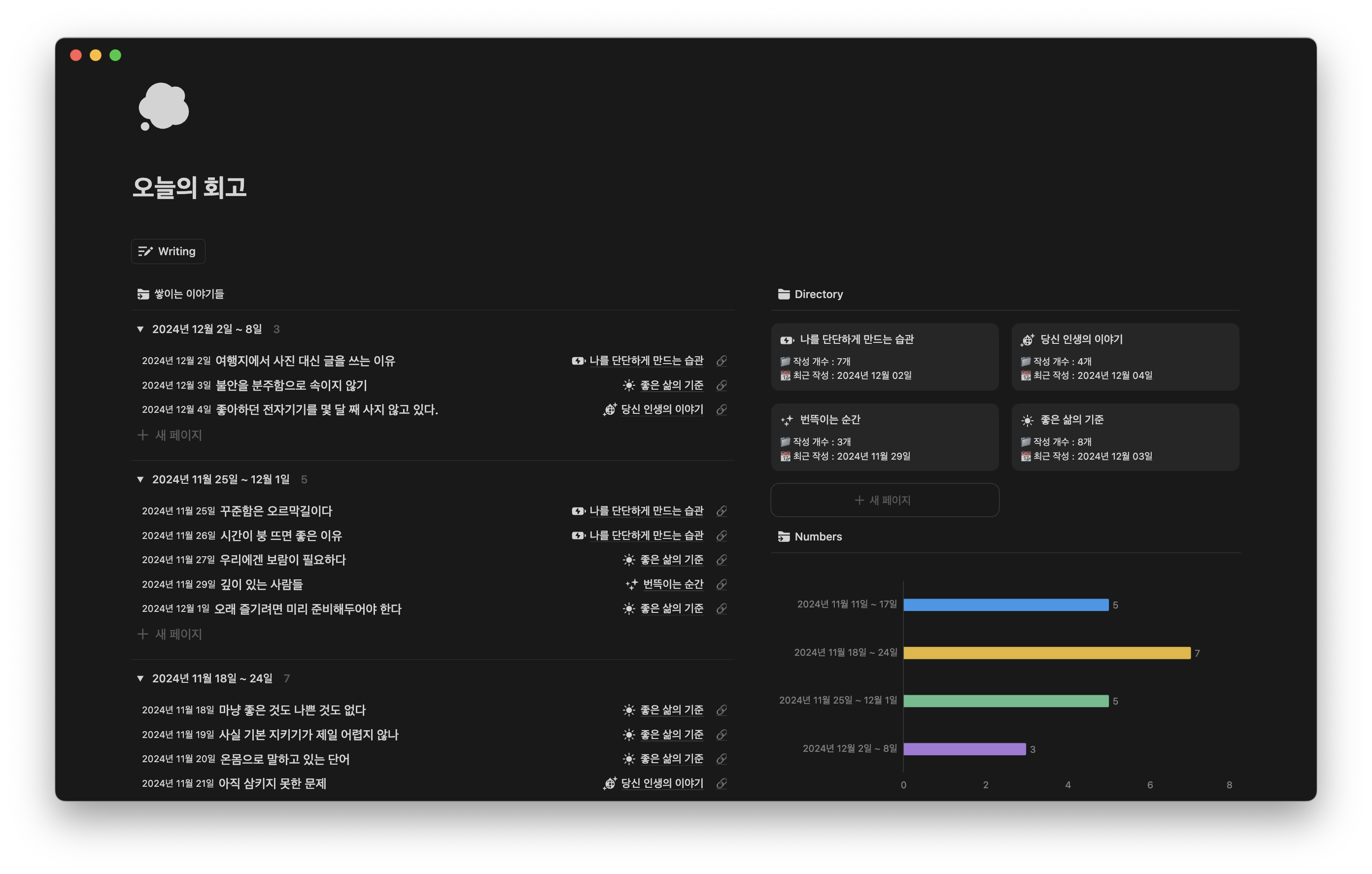1372x874 pixels.
Task: Click the thought cloud page icon
Action: 164,106
